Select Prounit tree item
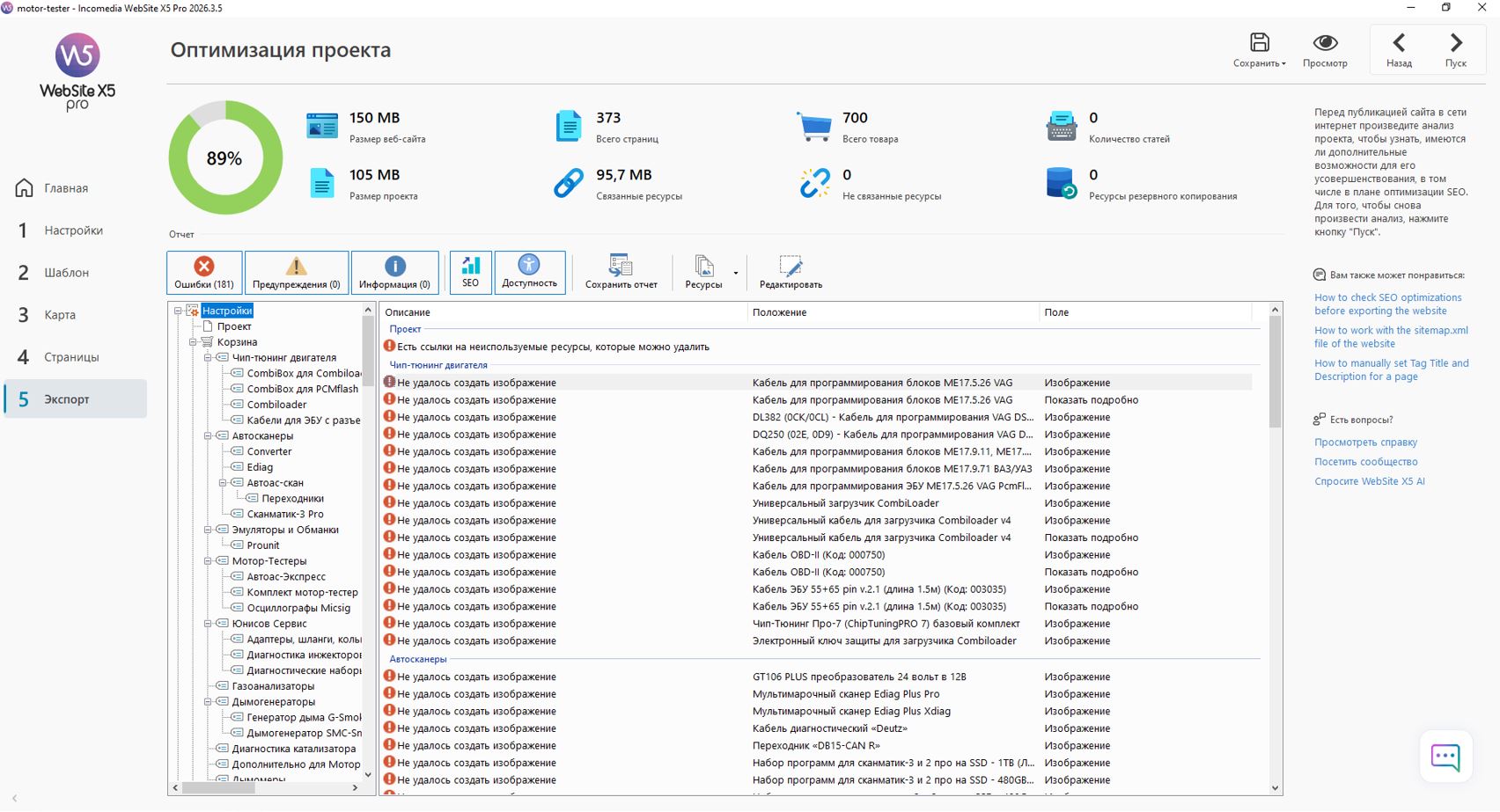 coord(262,545)
